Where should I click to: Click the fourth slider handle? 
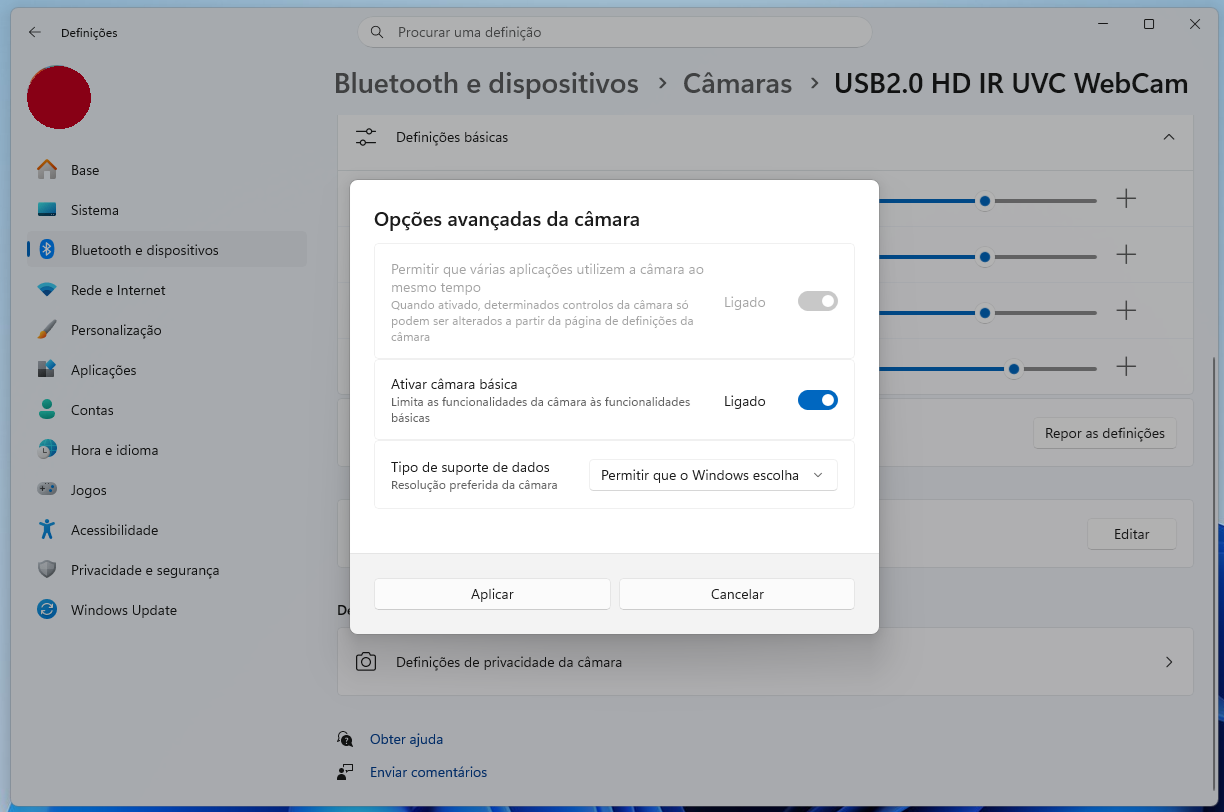[x=1014, y=369]
